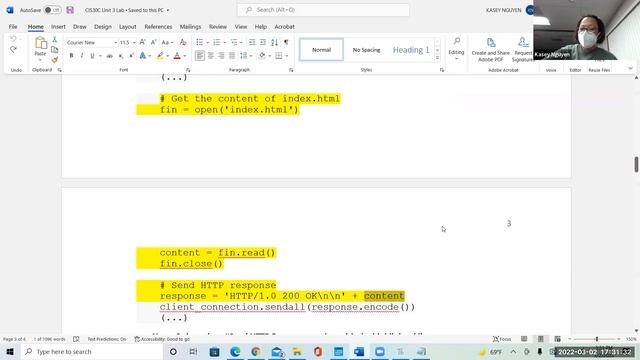Align text to the right
Viewport: 640px width, 360px height.
tap(221, 56)
